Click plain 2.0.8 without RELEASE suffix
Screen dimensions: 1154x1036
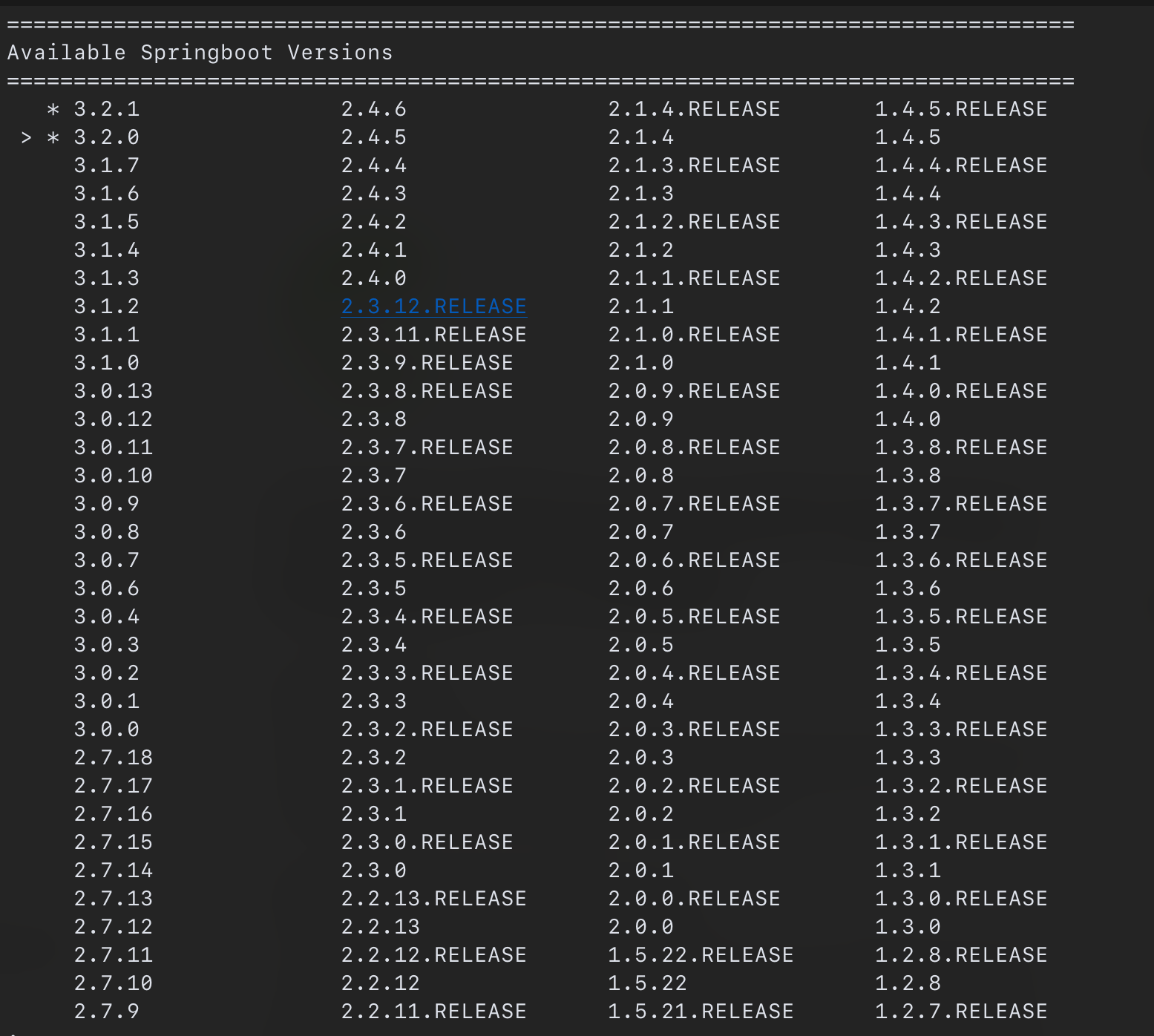(641, 476)
